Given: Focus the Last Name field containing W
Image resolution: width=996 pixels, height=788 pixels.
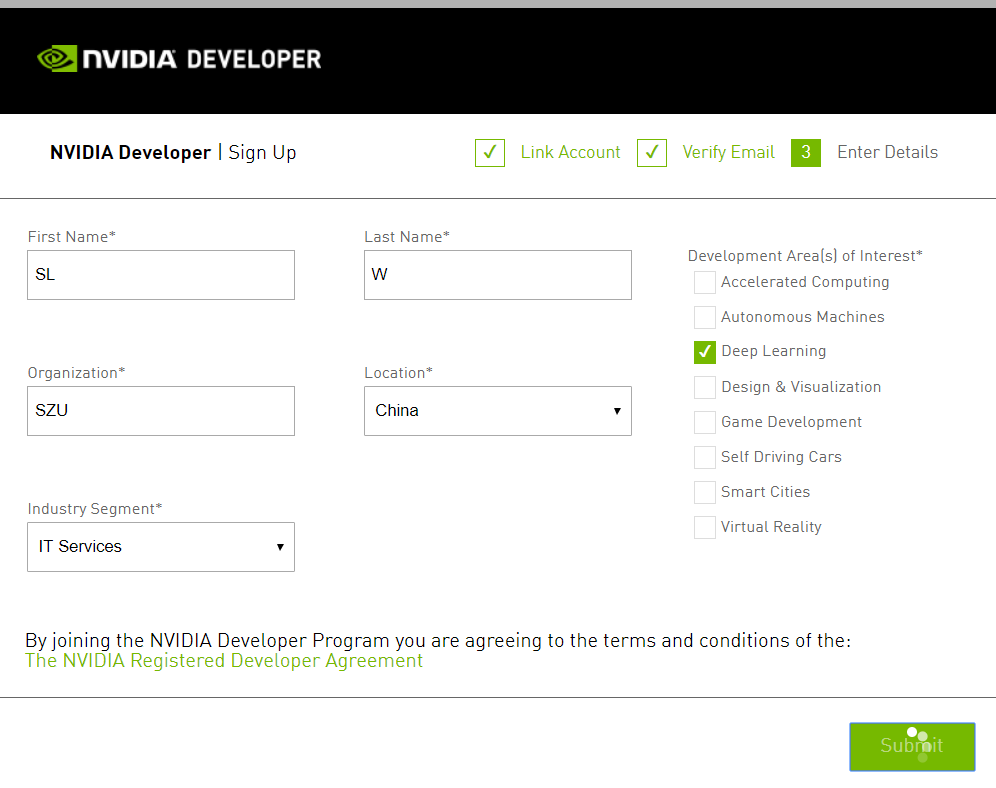Looking at the screenshot, I should click(497, 275).
